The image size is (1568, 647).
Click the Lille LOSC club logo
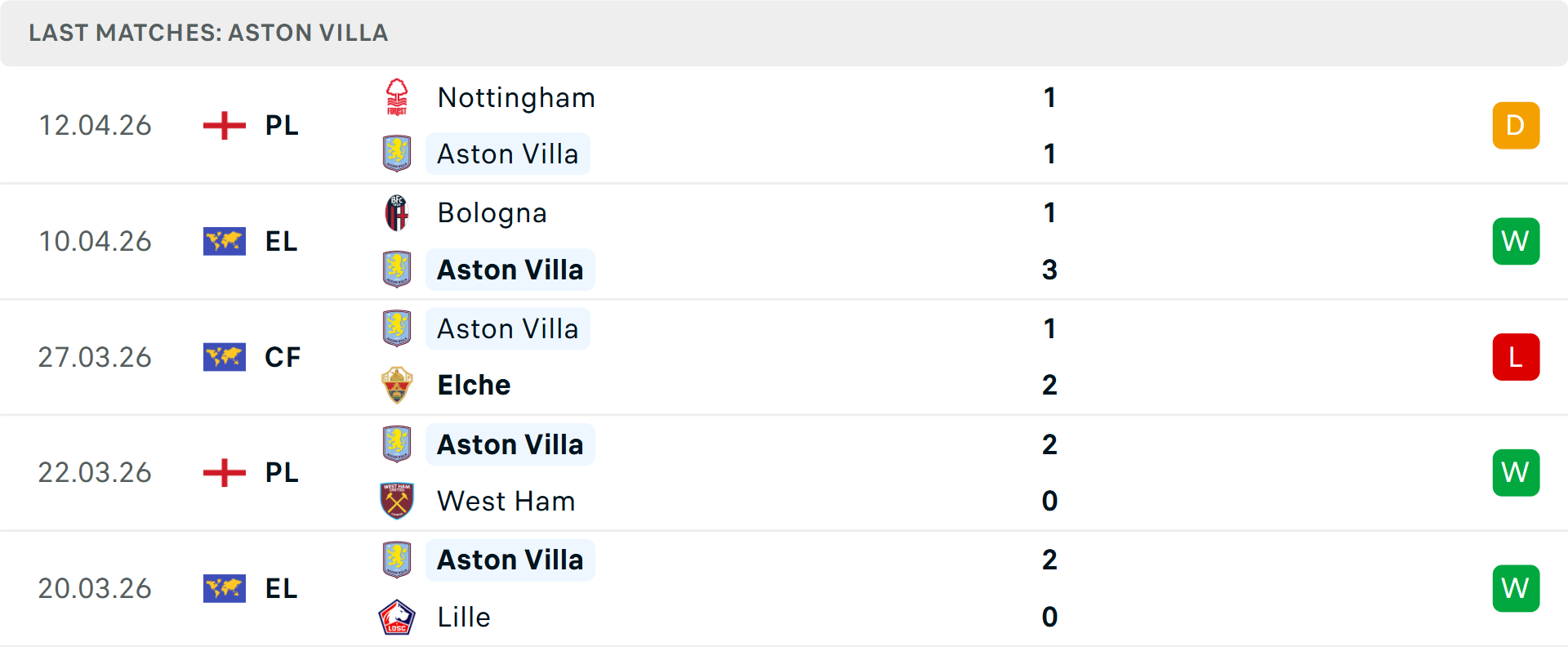point(398,617)
